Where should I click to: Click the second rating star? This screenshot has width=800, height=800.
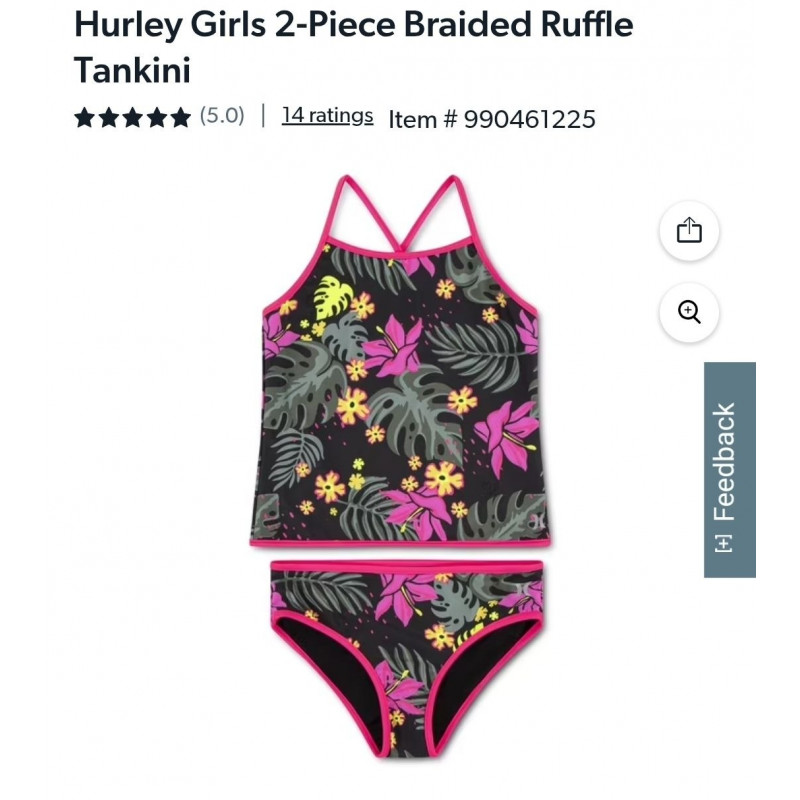108,117
